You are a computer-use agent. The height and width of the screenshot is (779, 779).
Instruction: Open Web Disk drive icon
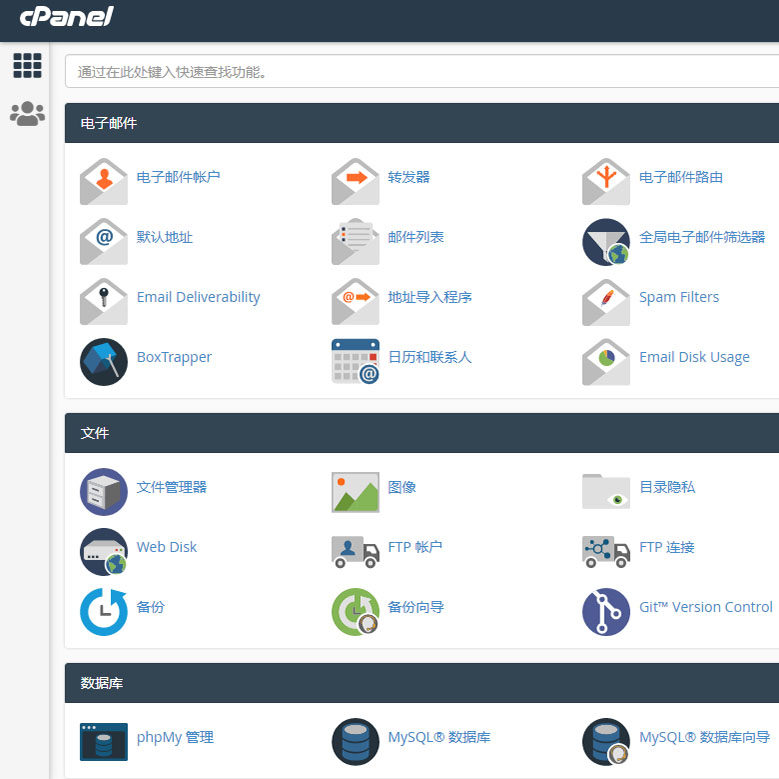pyautogui.click(x=104, y=552)
